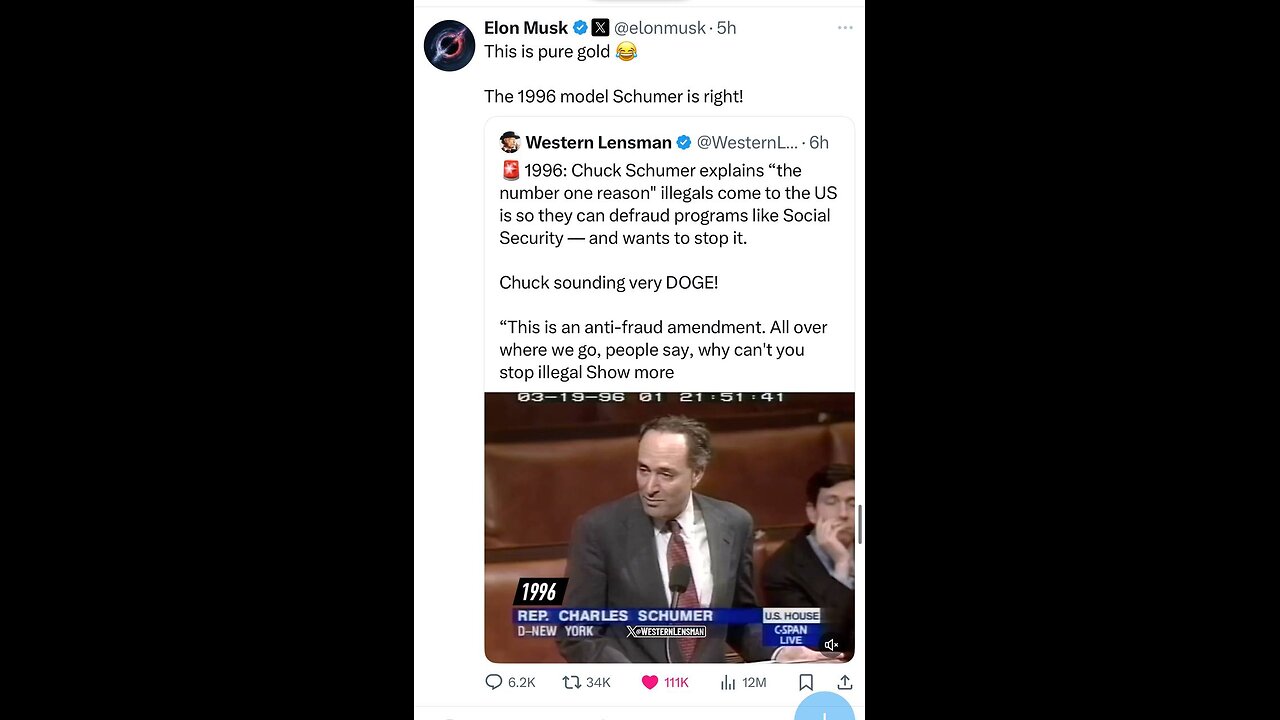
Task: Open the quoted post's 6h timestamp
Action: [x=819, y=142]
